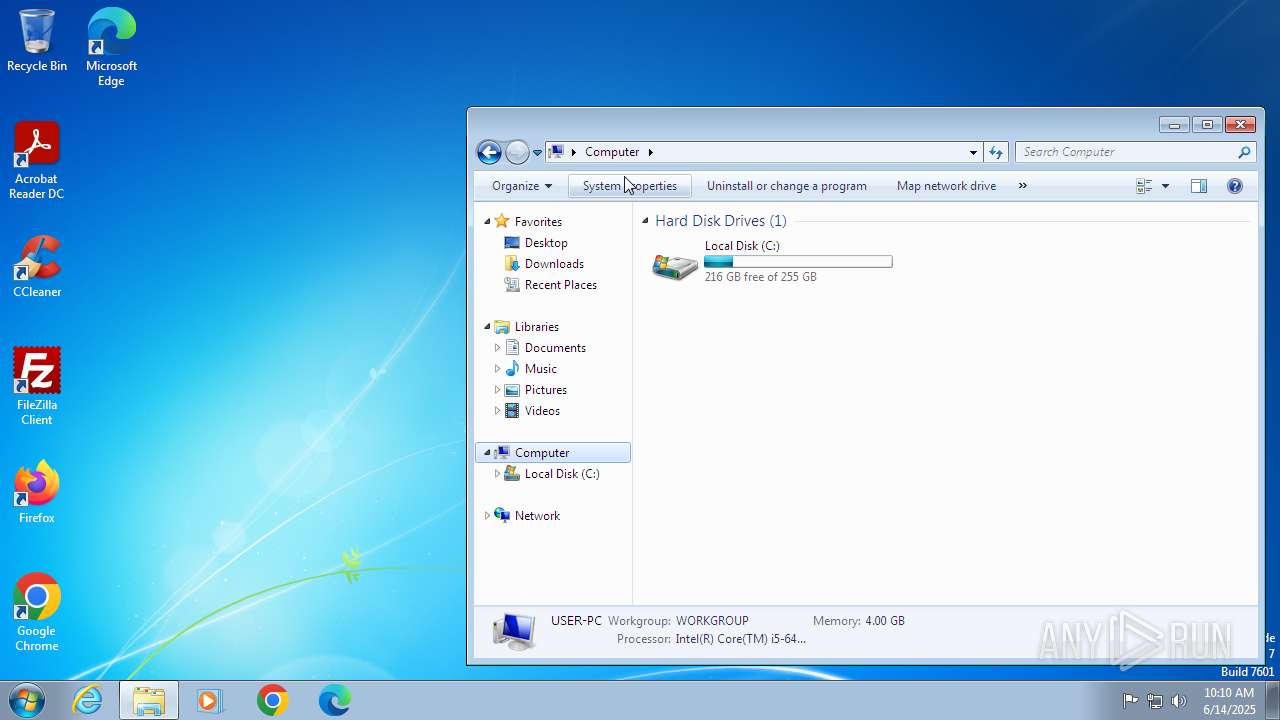Collapse the Libraries group
1280x720 pixels.
pos(488,327)
